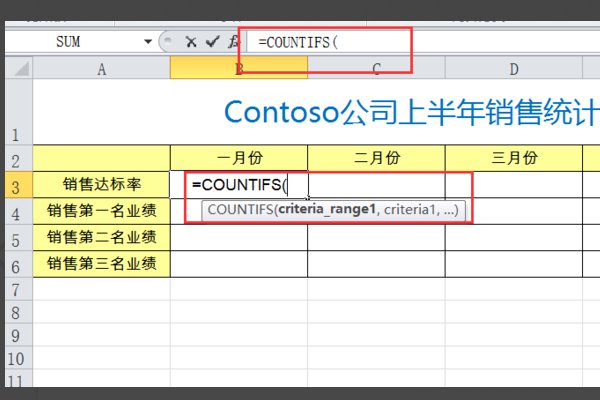600x400 pixels.
Task: Select column D header
Action: [514, 69]
